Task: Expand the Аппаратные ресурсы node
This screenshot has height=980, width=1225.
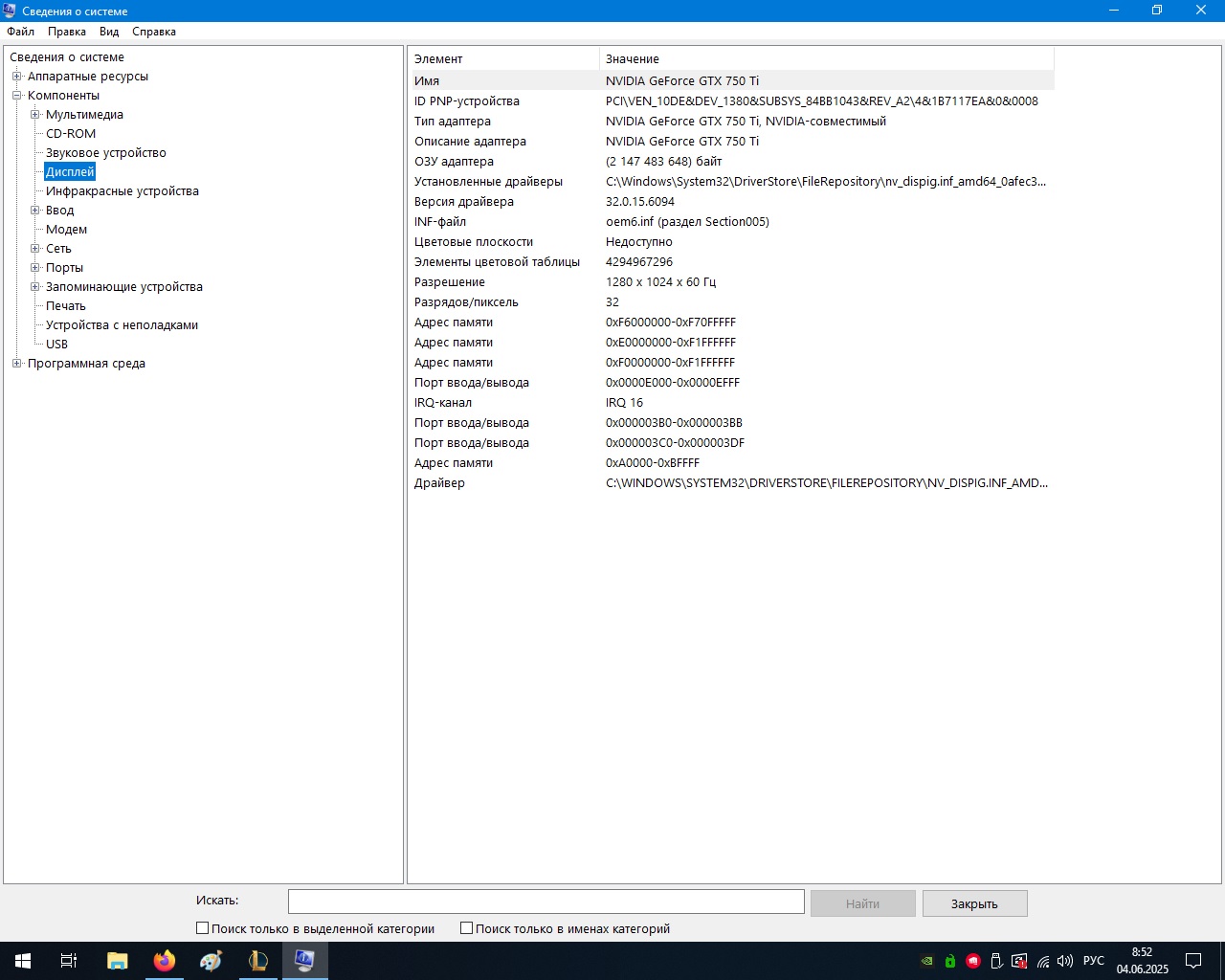Action: click(x=16, y=77)
